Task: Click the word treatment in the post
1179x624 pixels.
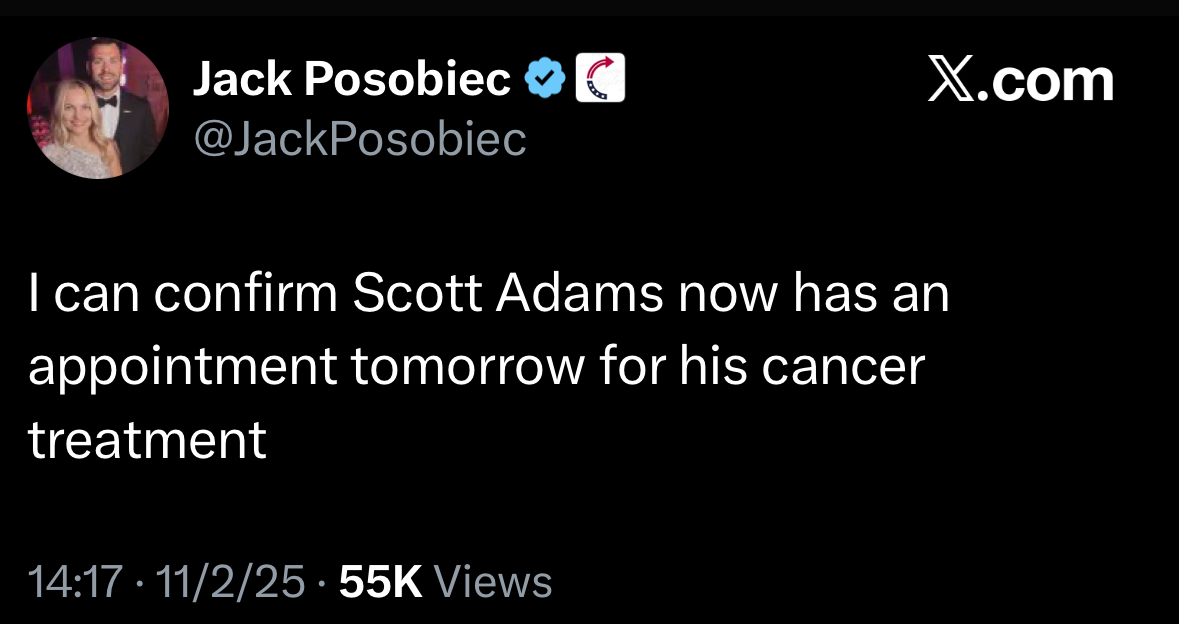Action: (x=148, y=438)
